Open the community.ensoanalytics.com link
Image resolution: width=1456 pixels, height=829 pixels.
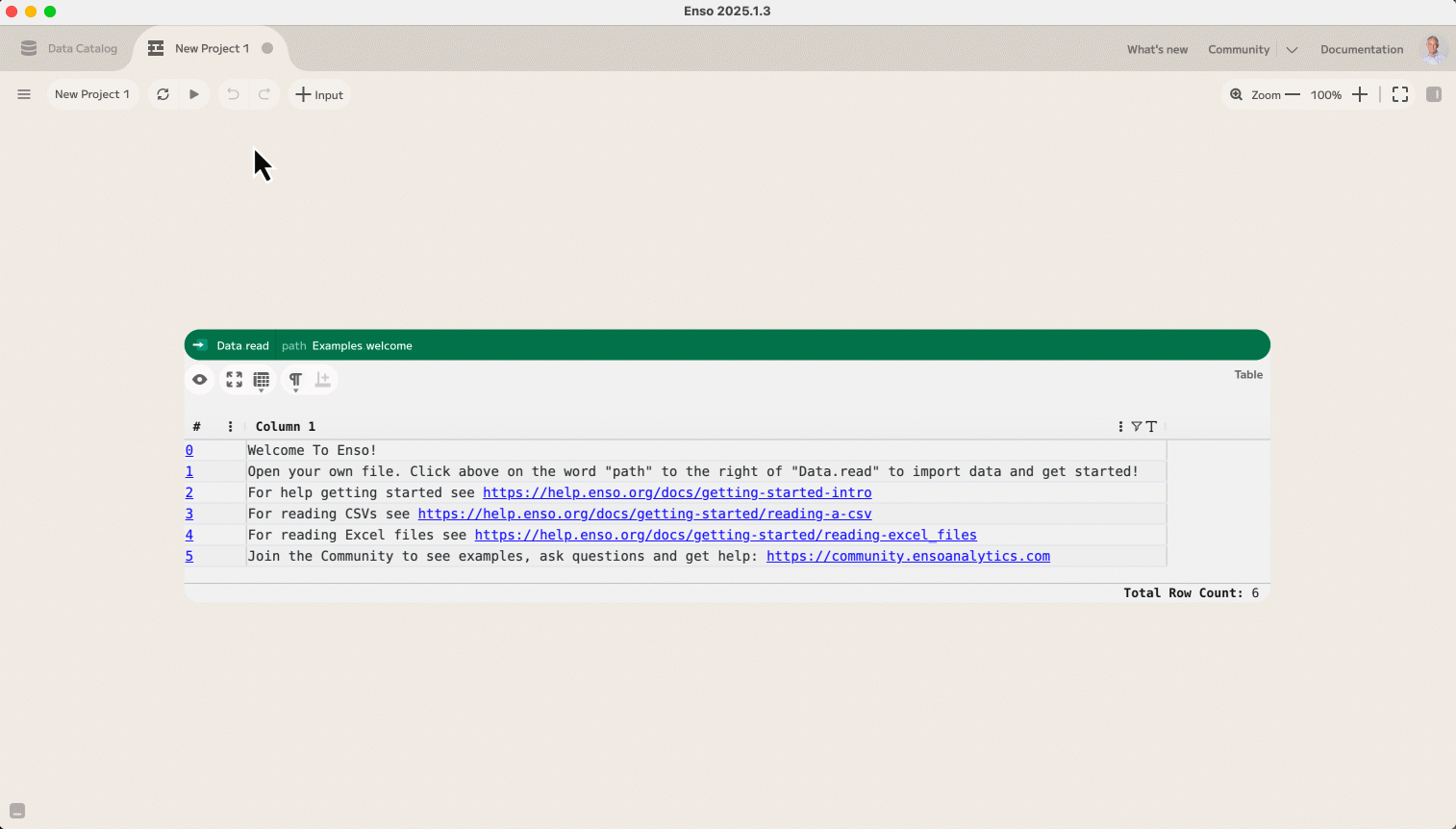[x=908, y=556]
